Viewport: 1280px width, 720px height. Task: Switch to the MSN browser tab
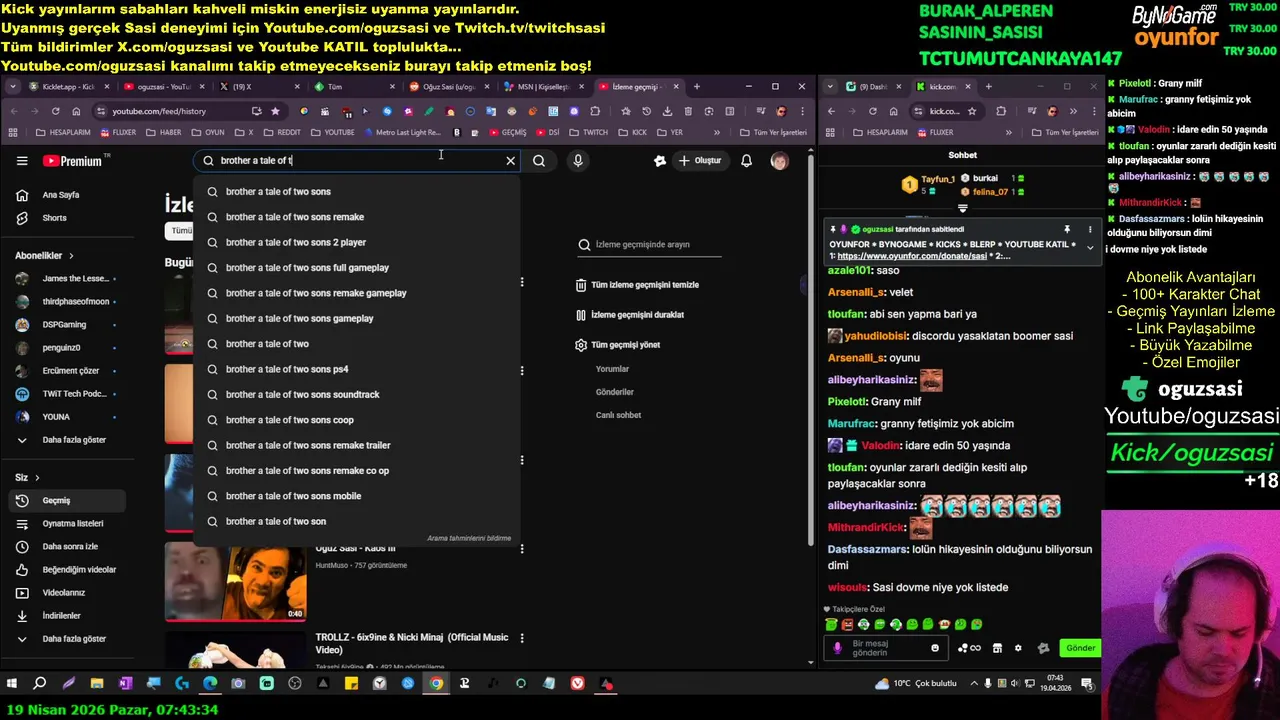[x=540, y=87]
